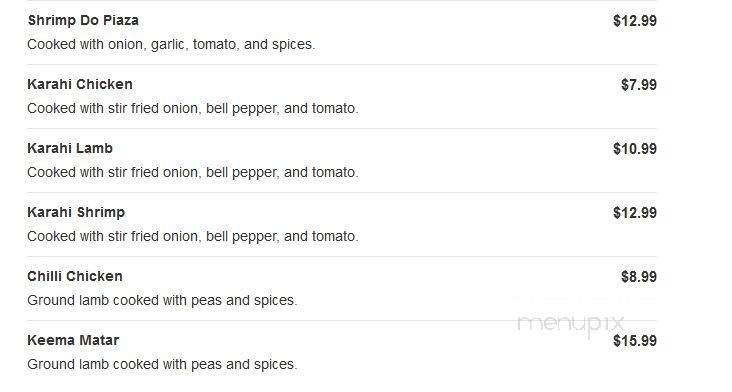Click the menupix watermark logo

[x=571, y=324]
